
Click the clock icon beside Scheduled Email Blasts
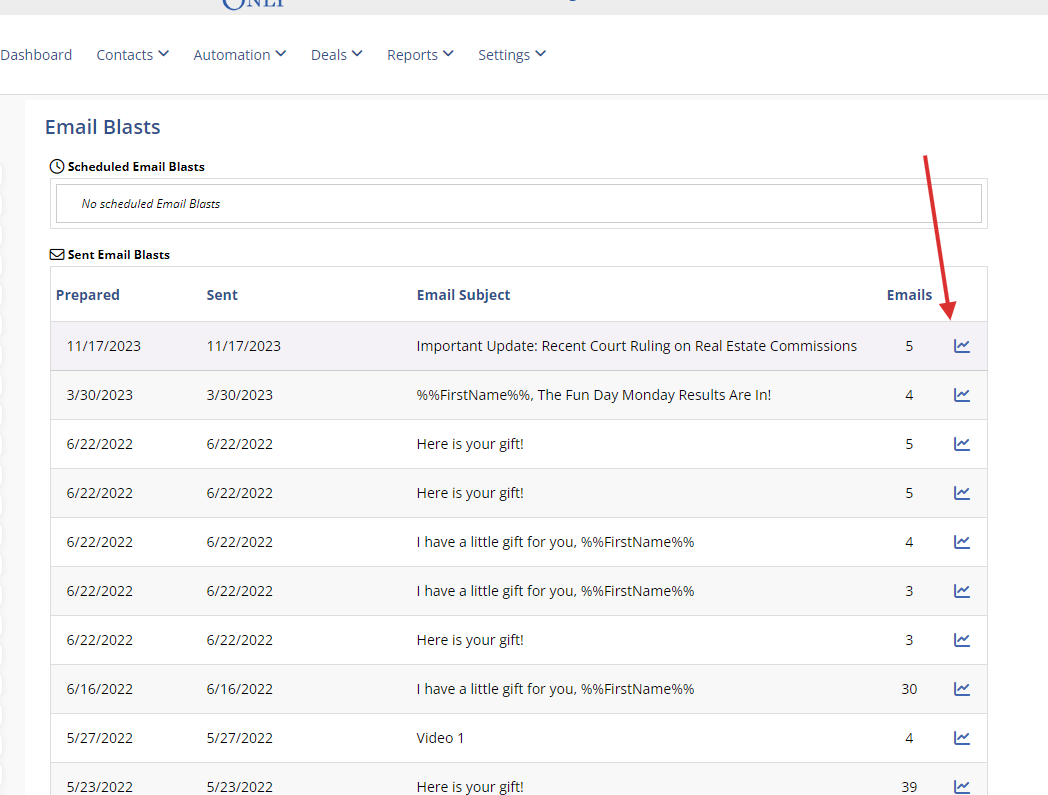click(x=57, y=166)
